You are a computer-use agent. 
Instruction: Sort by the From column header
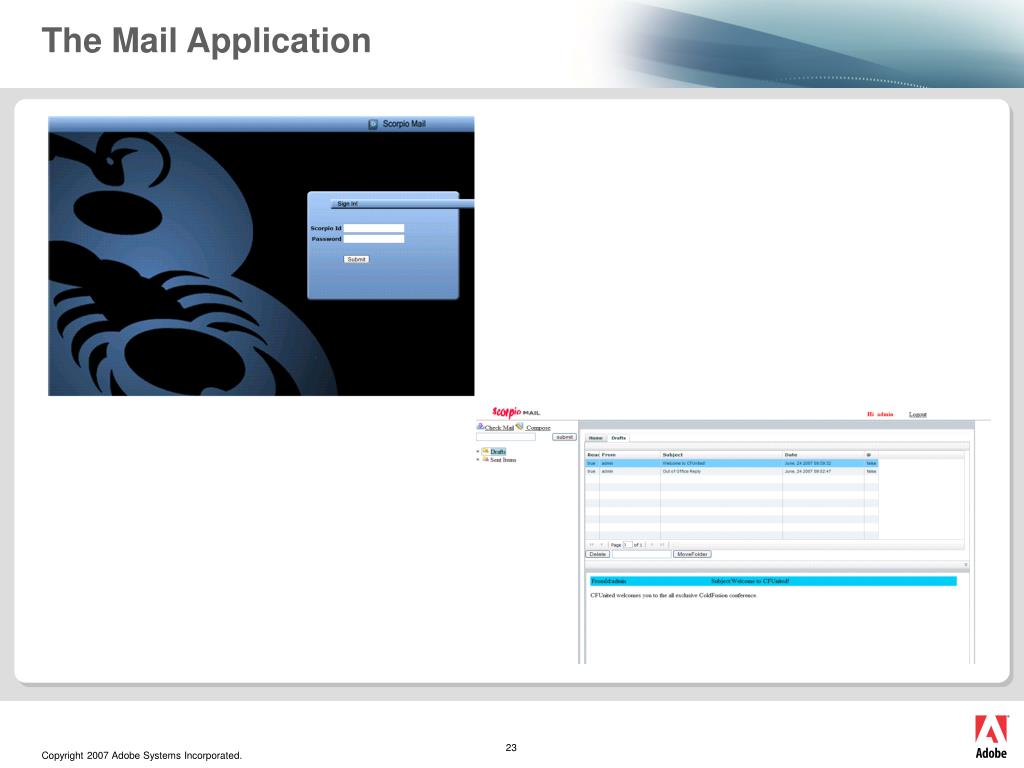click(630, 455)
